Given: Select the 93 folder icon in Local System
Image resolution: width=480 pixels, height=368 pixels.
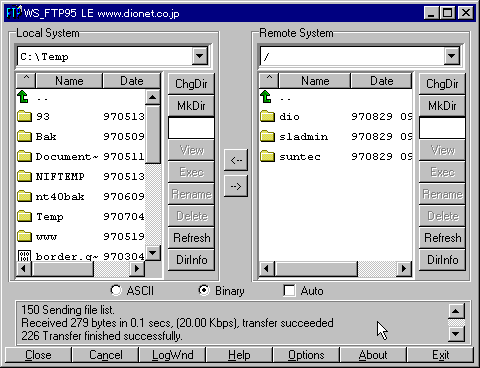Looking at the screenshot, I should 24,116.
